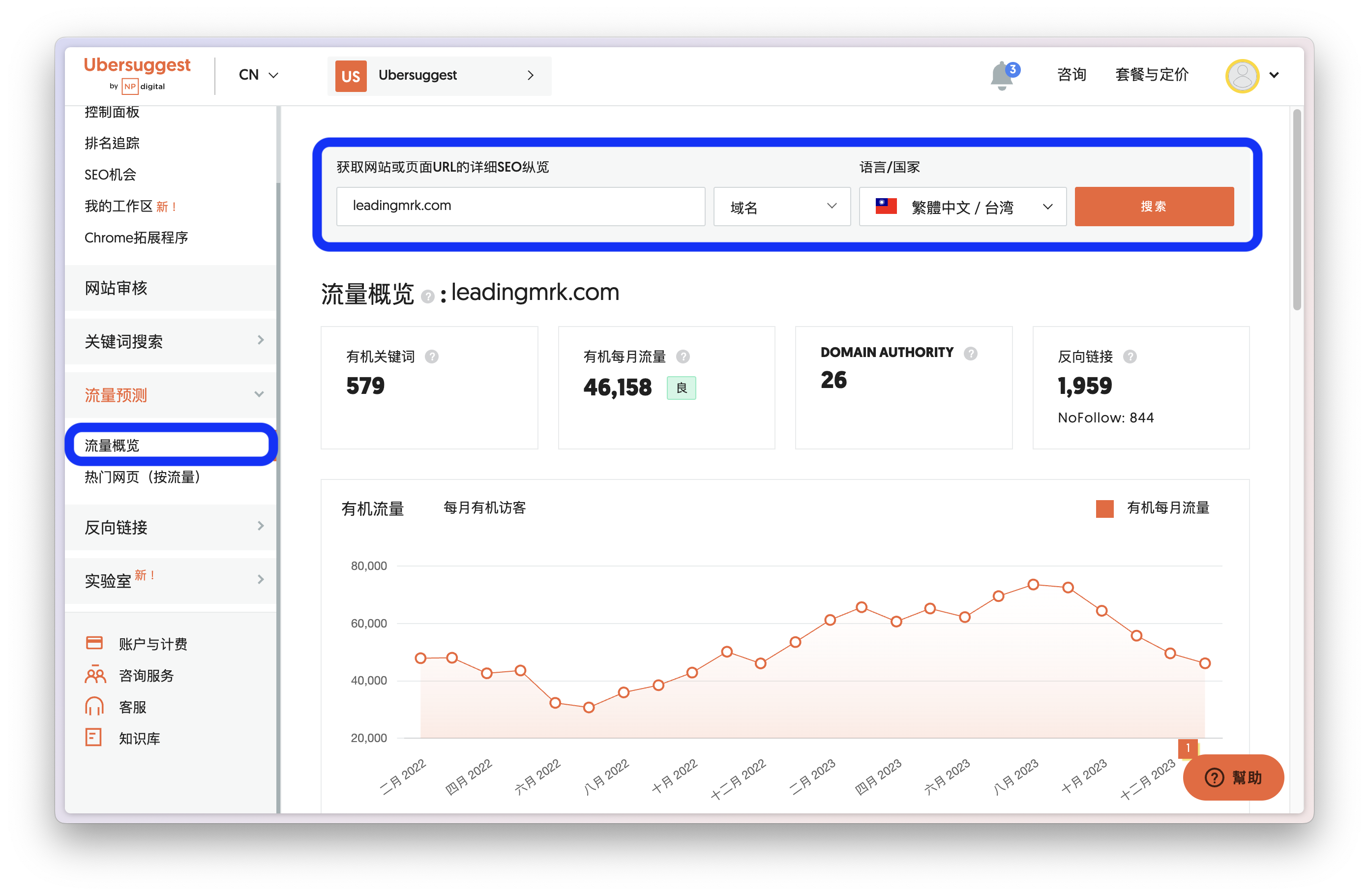This screenshot has width=1369, height=896.
Task: Open 排名追踪 in sidebar
Action: pos(112,143)
